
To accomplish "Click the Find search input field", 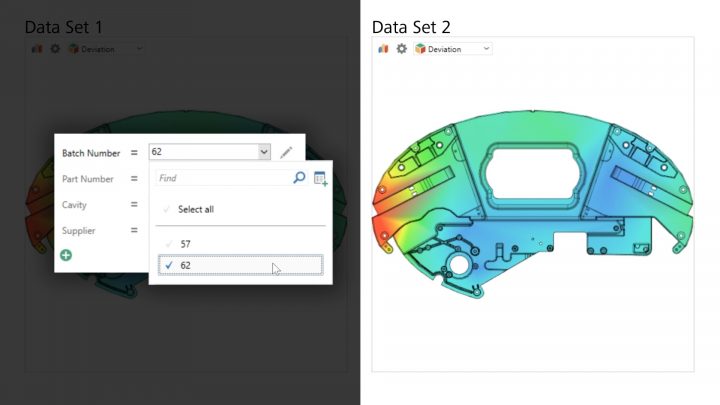I will 222,178.
